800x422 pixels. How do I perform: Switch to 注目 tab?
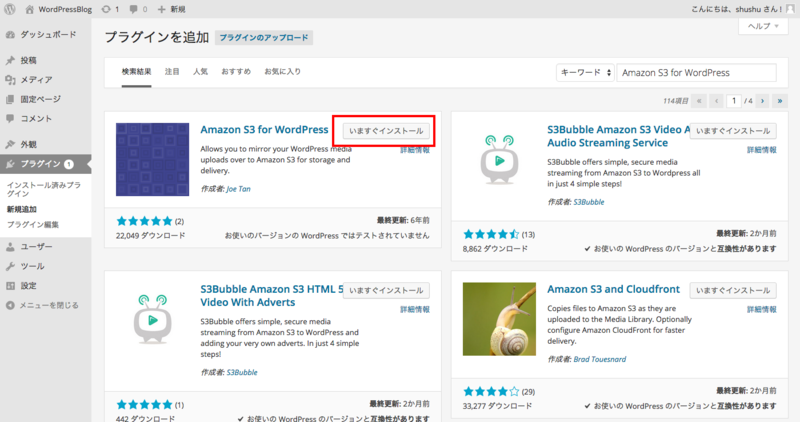[172, 72]
